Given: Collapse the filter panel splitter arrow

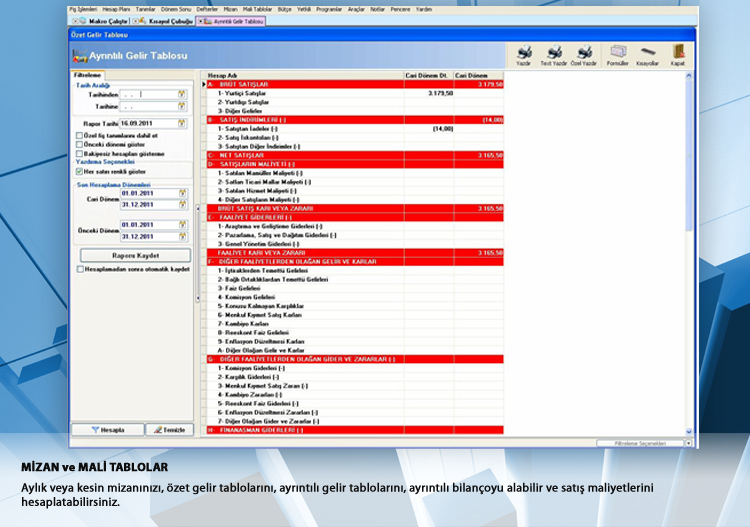Looking at the screenshot, I should click(197, 213).
